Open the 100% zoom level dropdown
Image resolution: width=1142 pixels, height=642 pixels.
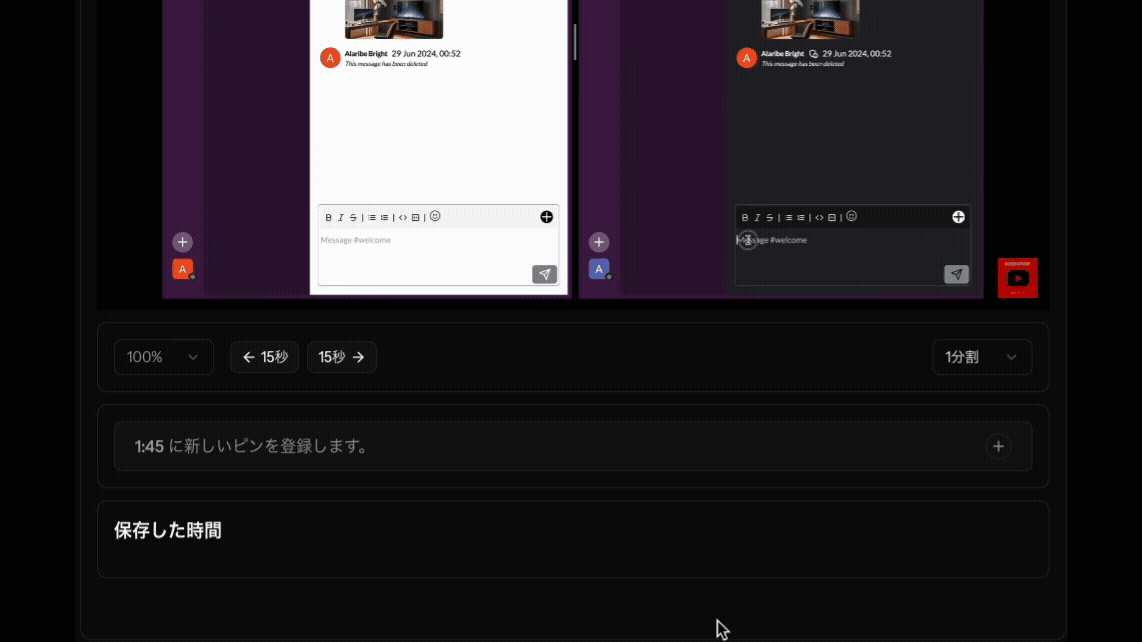click(164, 357)
